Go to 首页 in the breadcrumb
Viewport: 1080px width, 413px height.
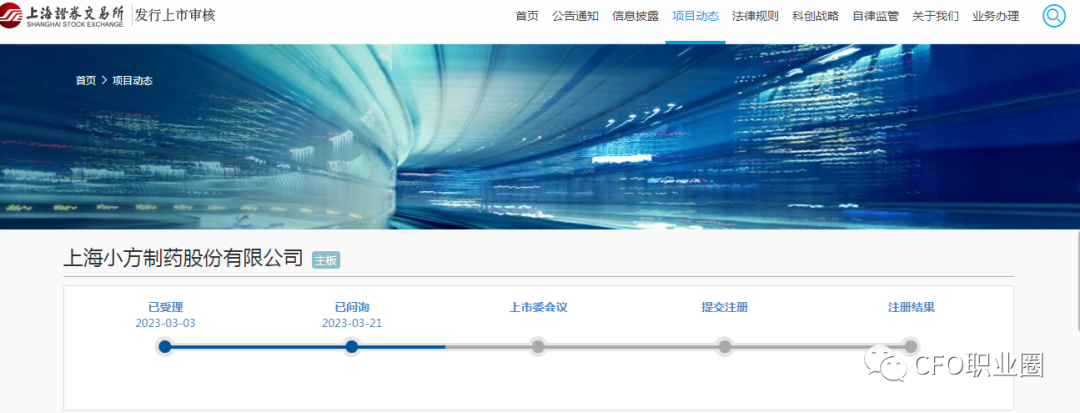pyautogui.click(x=85, y=81)
